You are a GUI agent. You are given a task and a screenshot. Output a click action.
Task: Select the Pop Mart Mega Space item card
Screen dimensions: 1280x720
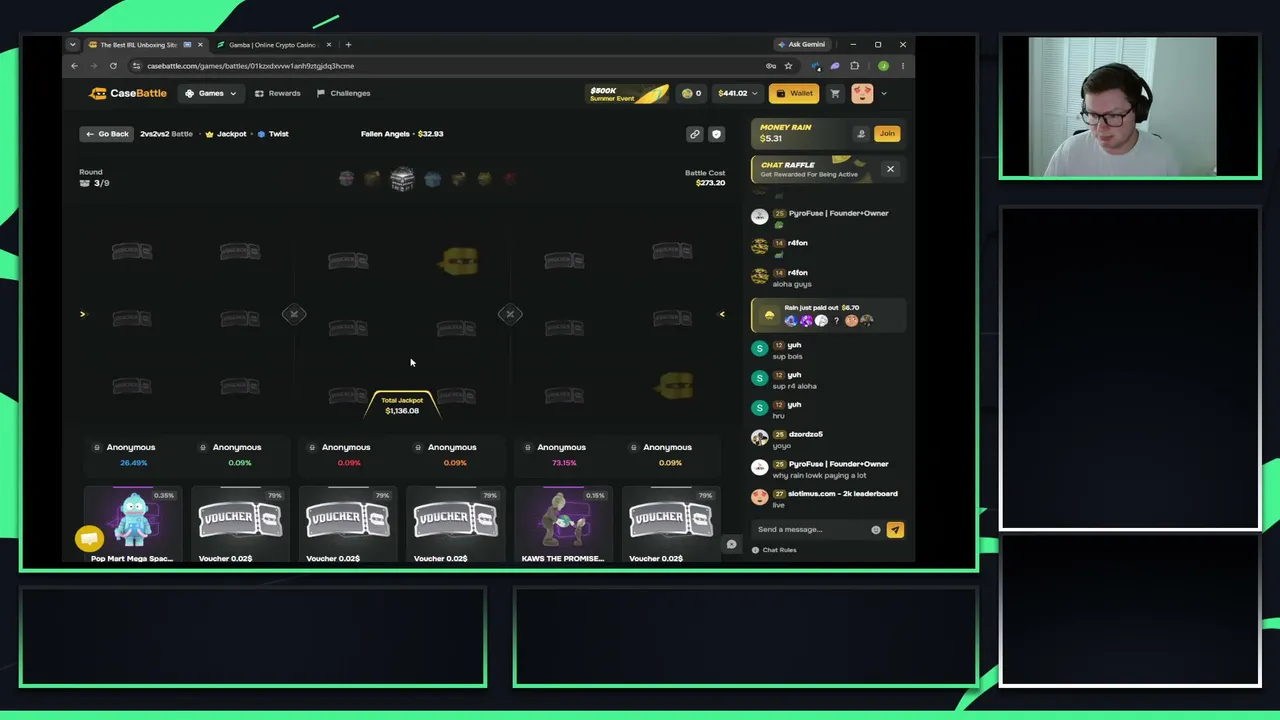[x=133, y=525]
